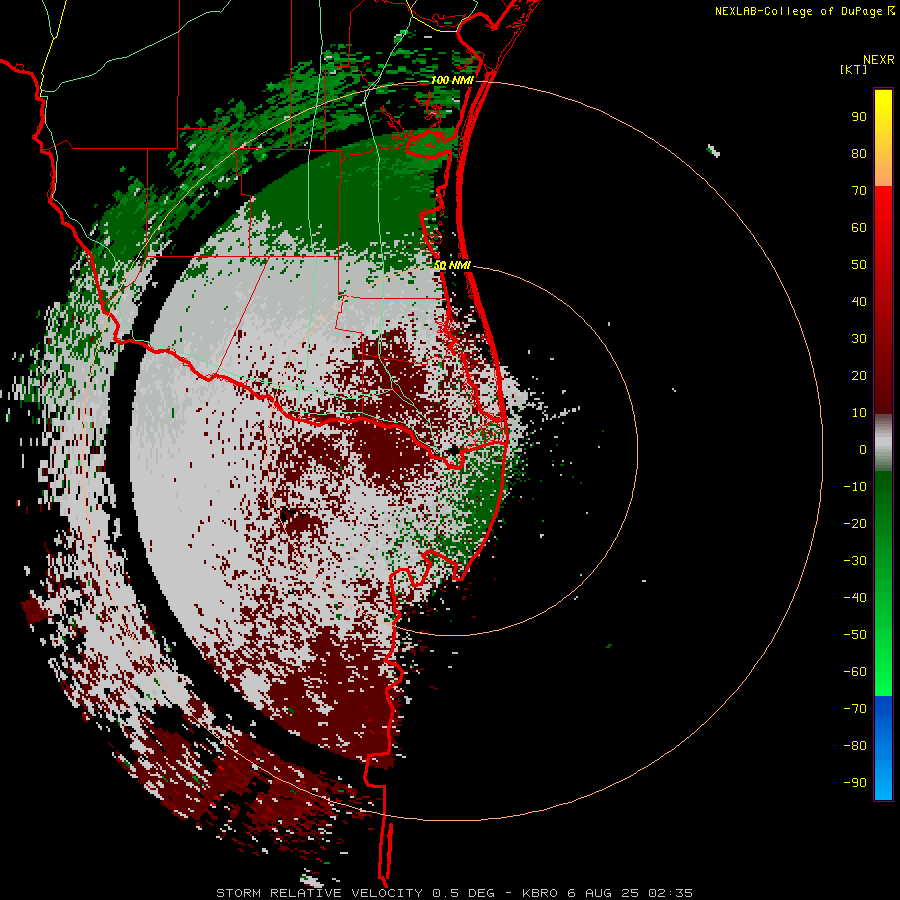Click the -50 value on the velocity scale
Screen dimensions: 900x900
[855, 635]
